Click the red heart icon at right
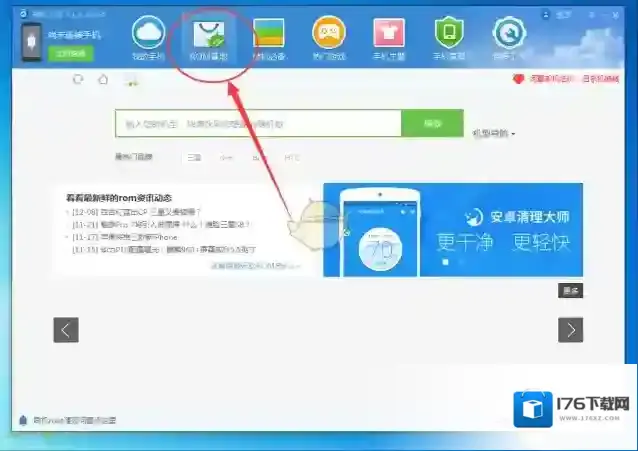 [517, 79]
